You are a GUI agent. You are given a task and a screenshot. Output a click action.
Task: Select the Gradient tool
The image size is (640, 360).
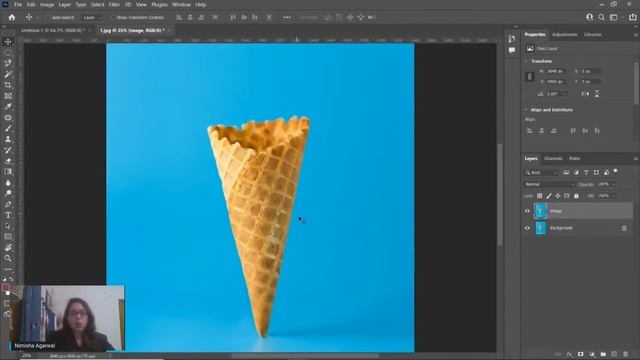[8, 172]
